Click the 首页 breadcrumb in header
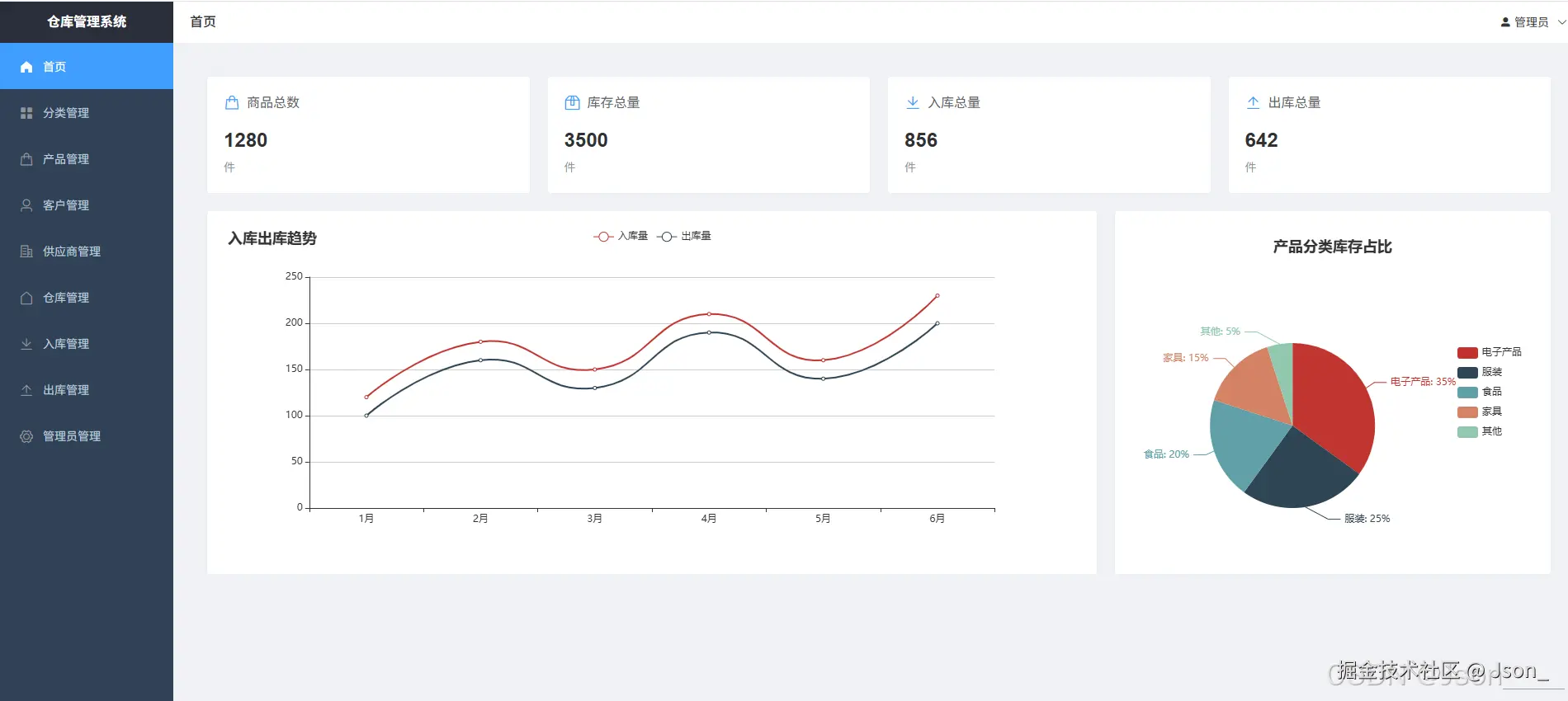 [203, 21]
